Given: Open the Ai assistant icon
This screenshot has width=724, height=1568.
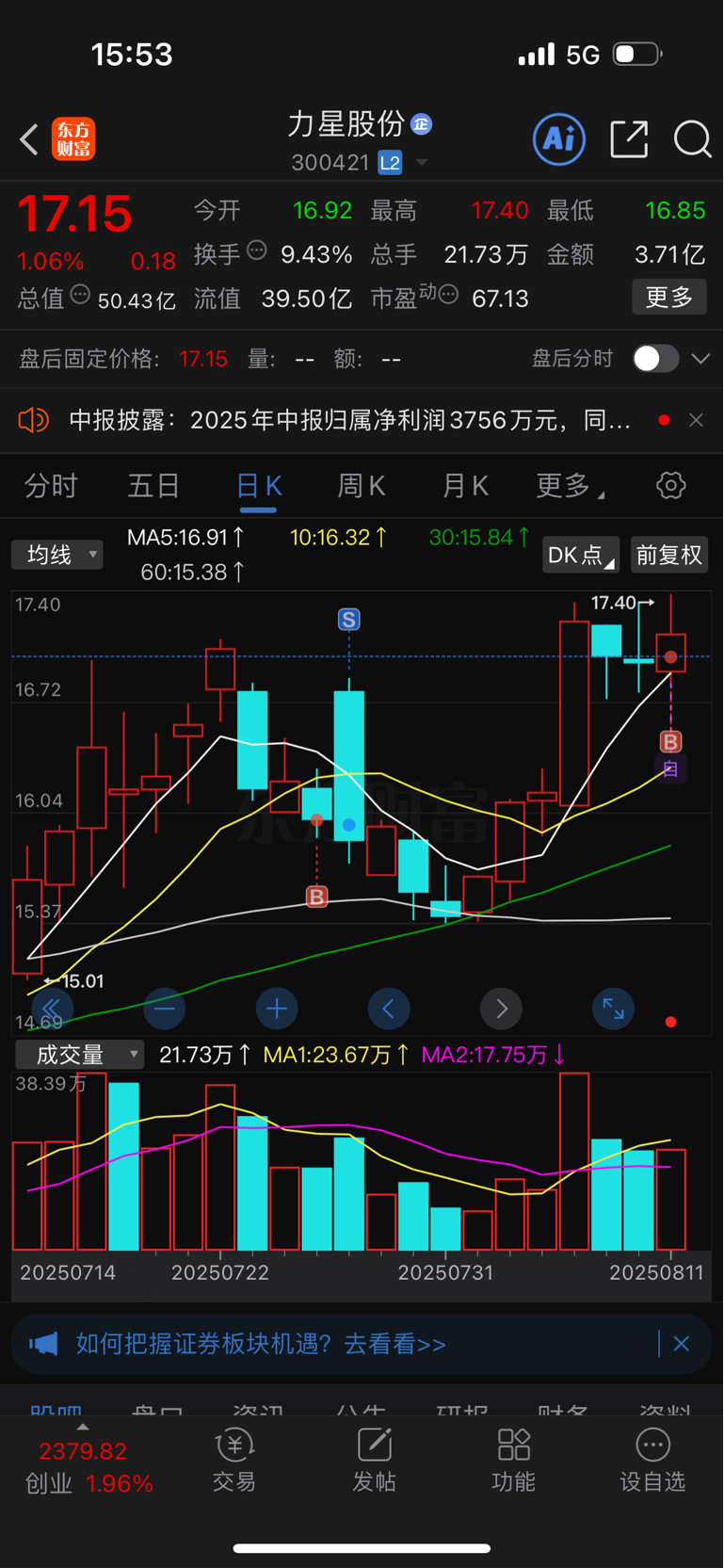Looking at the screenshot, I should (x=559, y=139).
